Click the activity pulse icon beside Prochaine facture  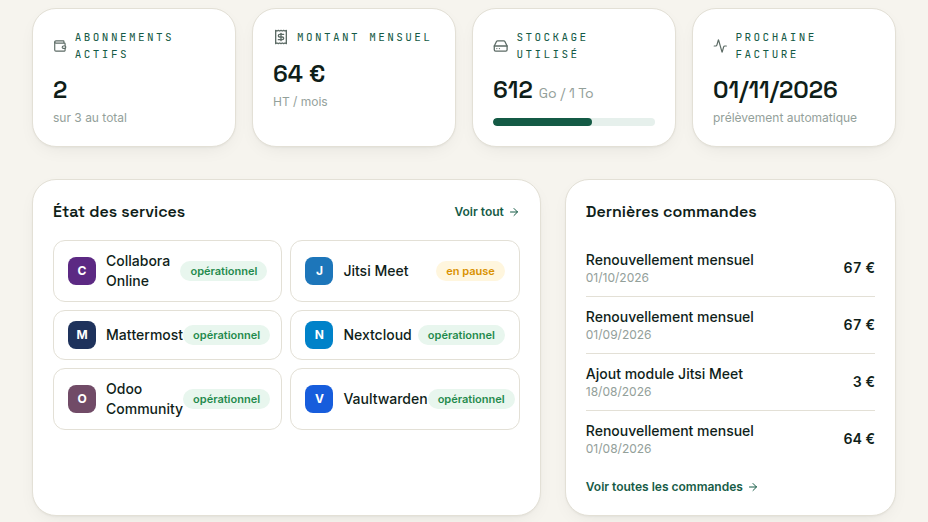click(720, 46)
